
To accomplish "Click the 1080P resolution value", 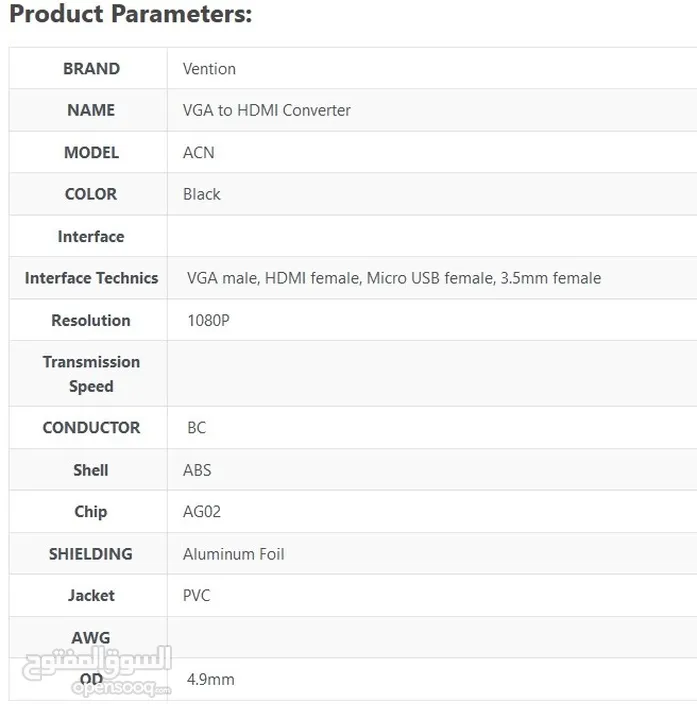I will [208, 321].
